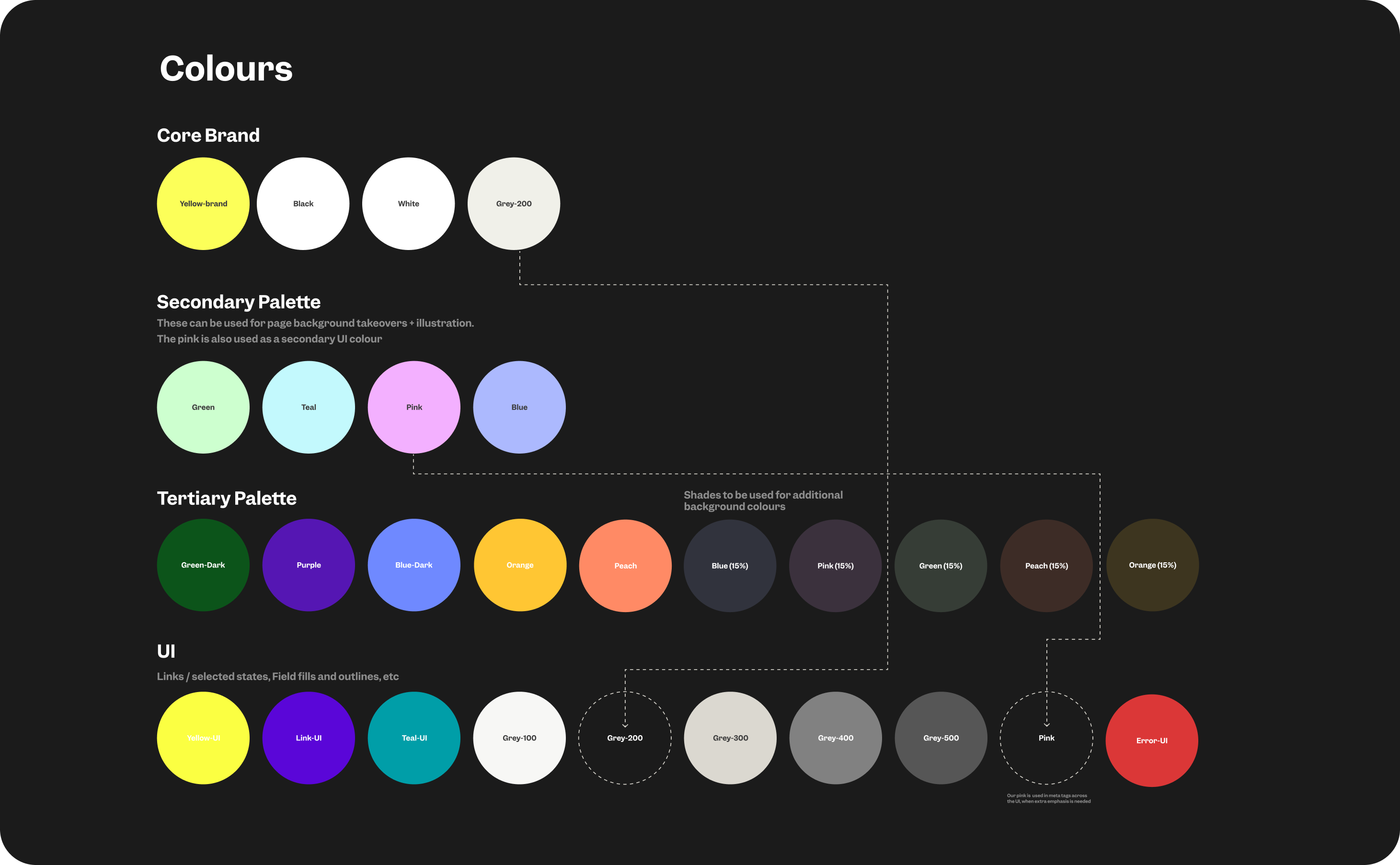This screenshot has width=1400, height=865.
Task: Select the Black core brand swatch
Action: pyautogui.click(x=303, y=204)
